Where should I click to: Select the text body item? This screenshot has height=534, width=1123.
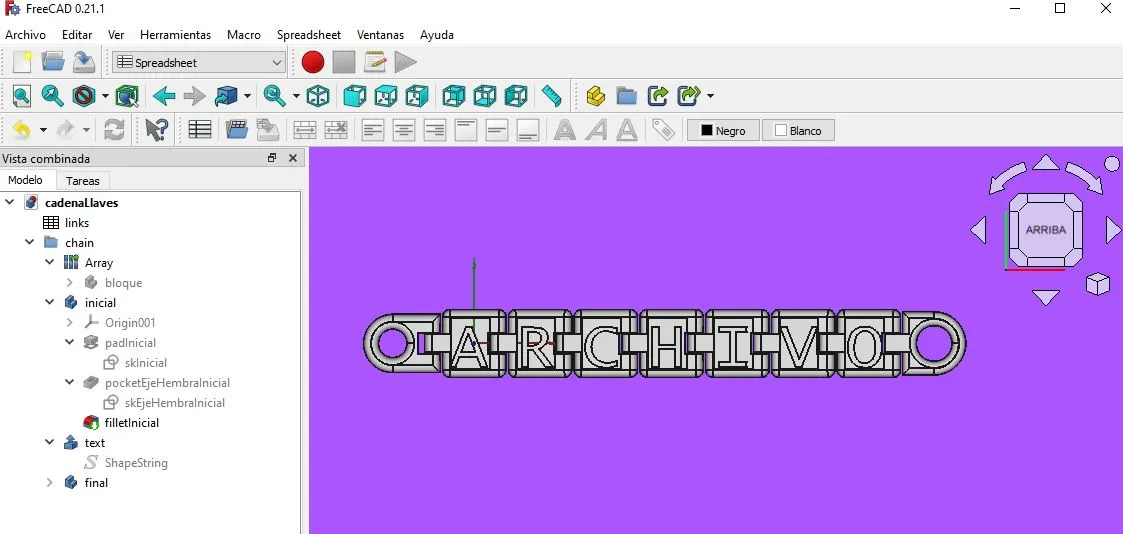[x=95, y=443]
